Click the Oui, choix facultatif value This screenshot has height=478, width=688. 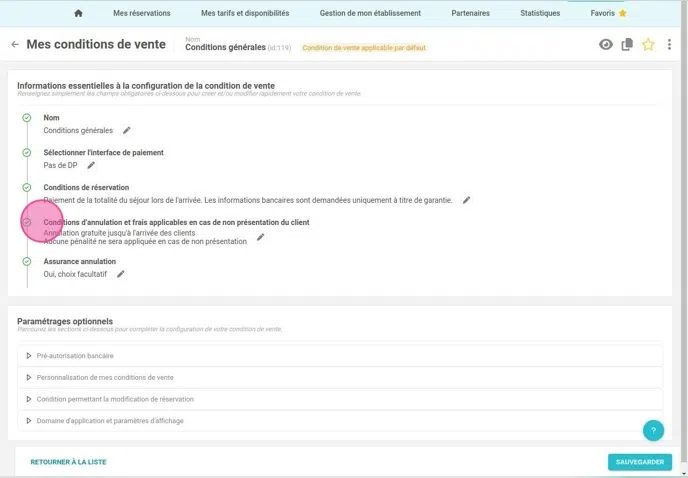75,274
